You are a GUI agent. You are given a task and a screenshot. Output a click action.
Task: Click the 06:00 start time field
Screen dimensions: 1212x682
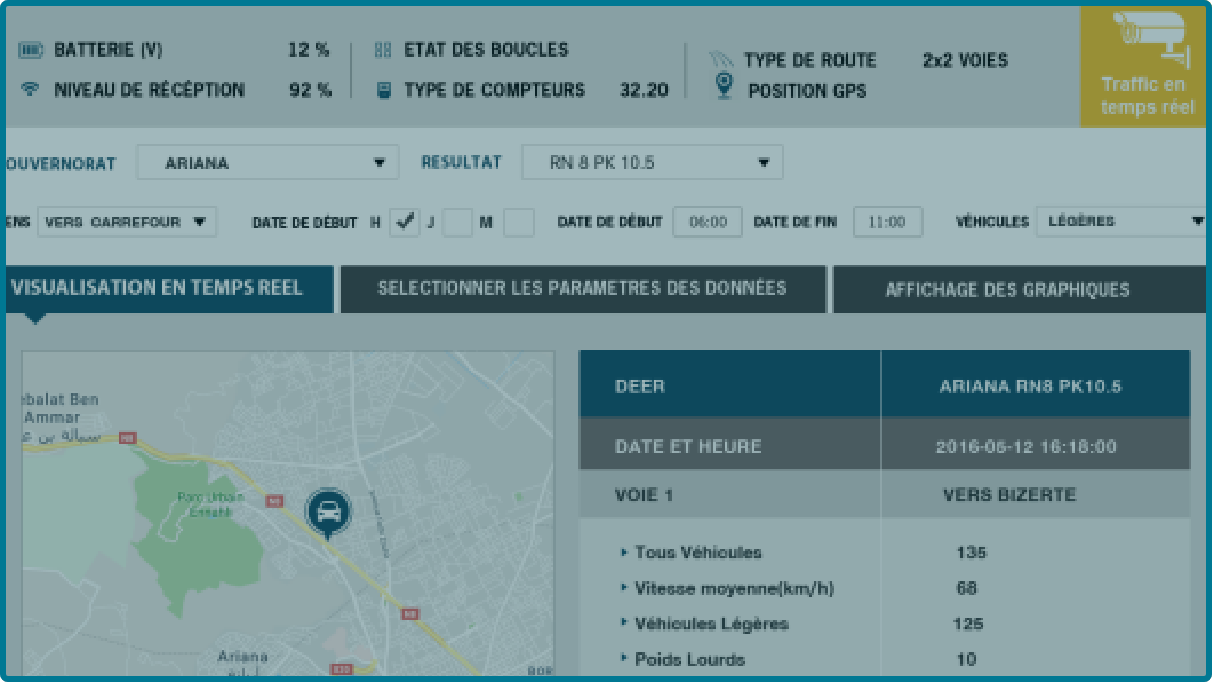coord(707,222)
